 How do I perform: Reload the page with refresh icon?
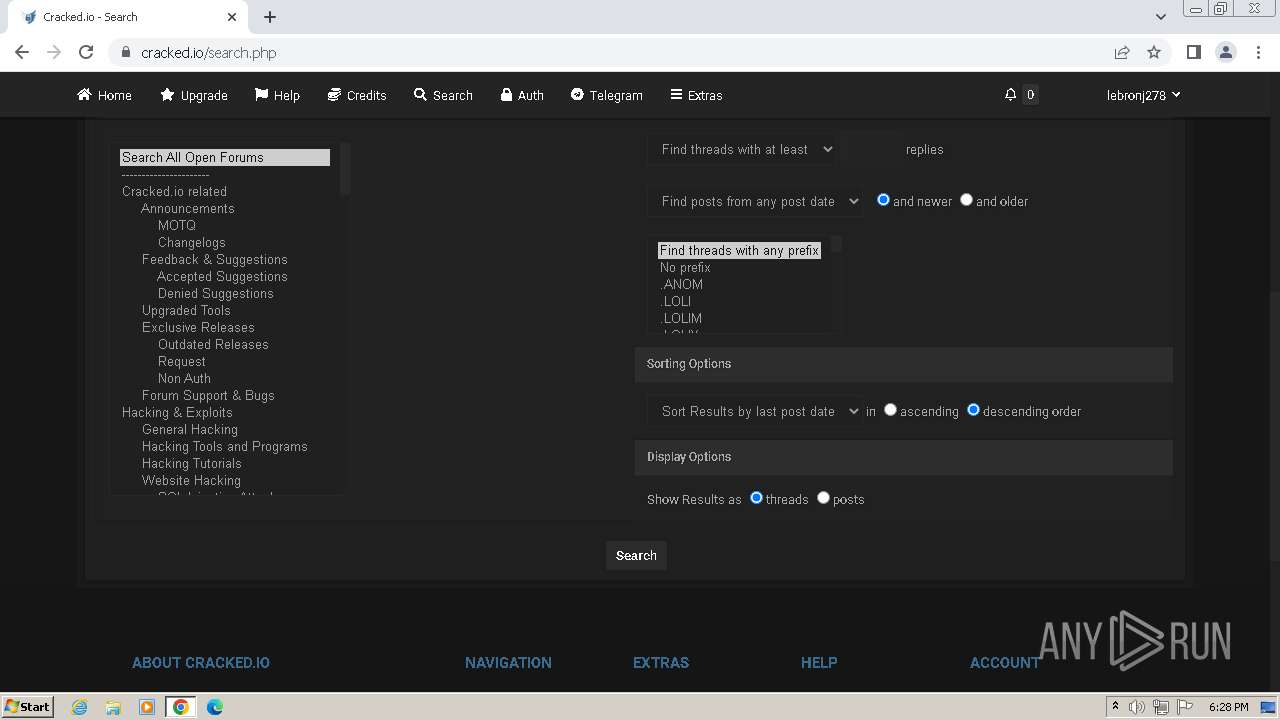86,52
